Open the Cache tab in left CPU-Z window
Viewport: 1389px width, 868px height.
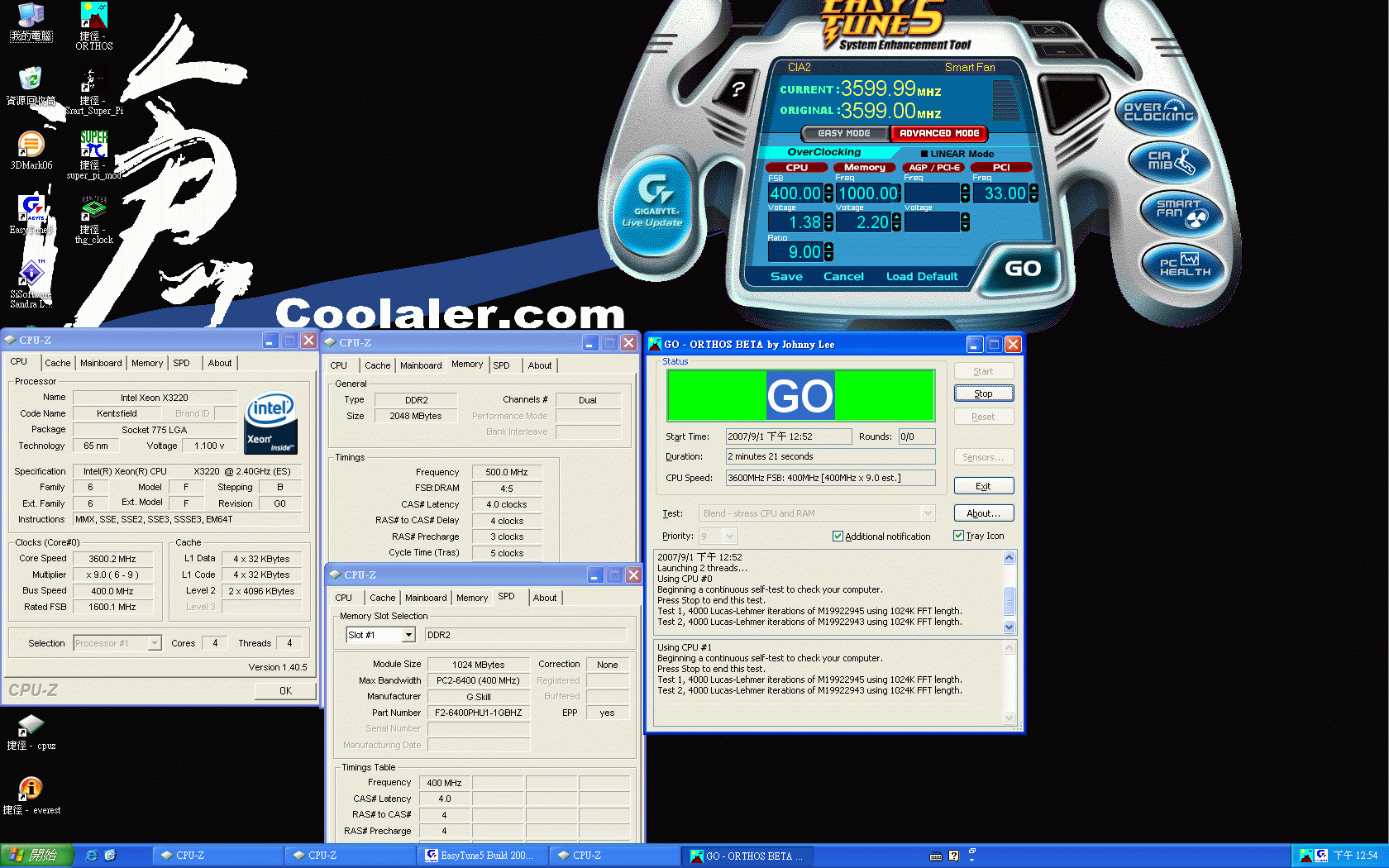[57, 363]
